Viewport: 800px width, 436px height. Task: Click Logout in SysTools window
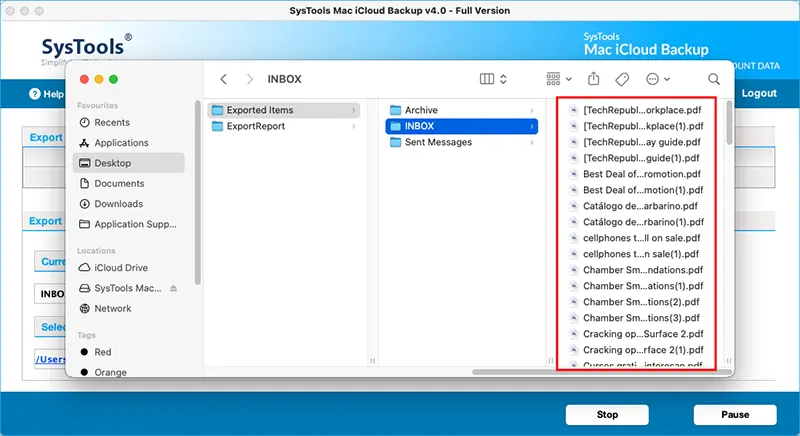759,93
